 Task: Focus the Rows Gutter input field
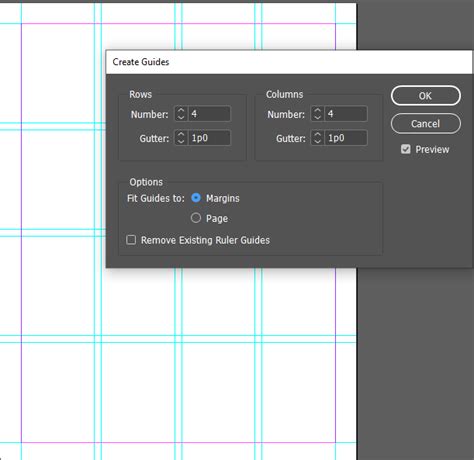209,138
